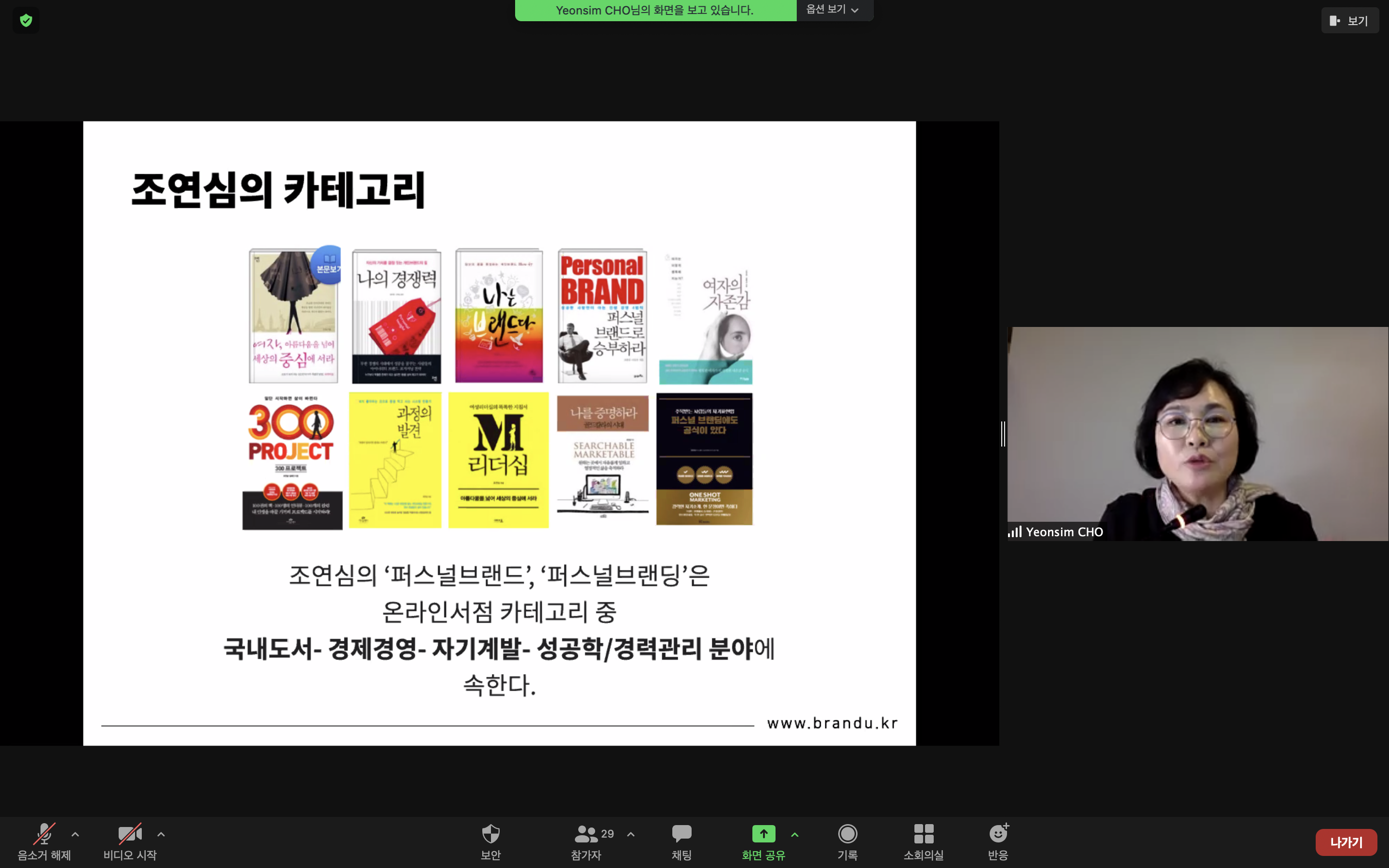Start video with 비디오 시작 camera toggle
The image size is (1389, 868).
(x=130, y=834)
